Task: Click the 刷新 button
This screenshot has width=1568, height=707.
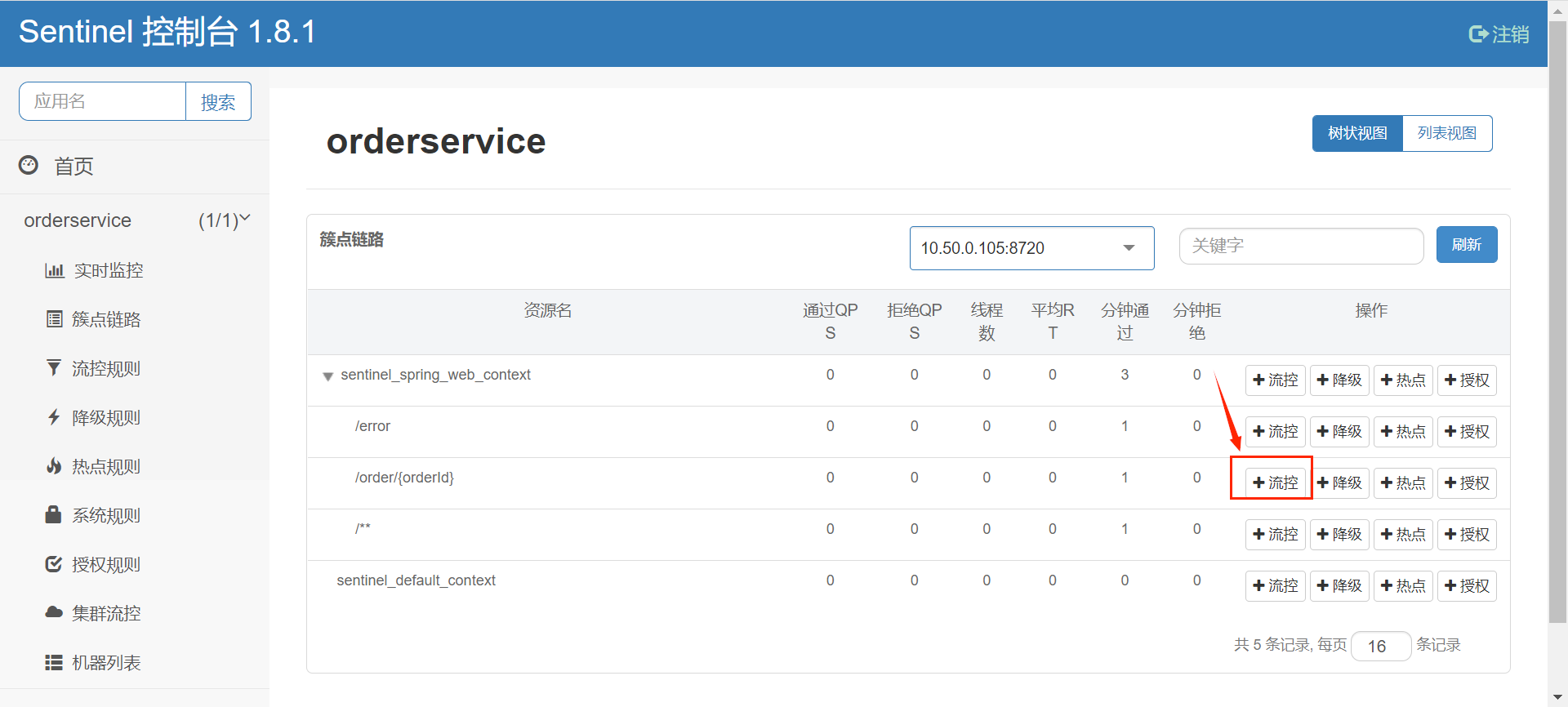Action: 1467,244
